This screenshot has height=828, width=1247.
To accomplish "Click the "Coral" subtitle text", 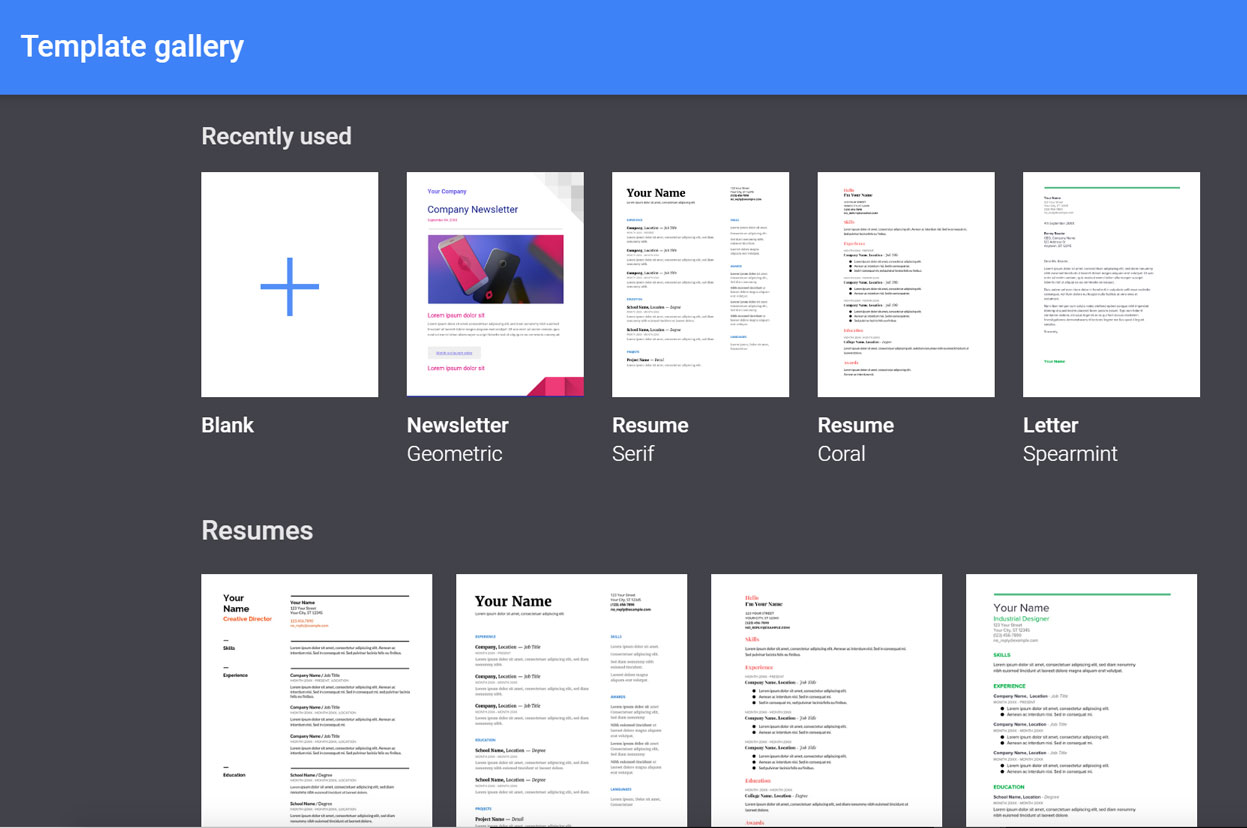I will point(841,453).
